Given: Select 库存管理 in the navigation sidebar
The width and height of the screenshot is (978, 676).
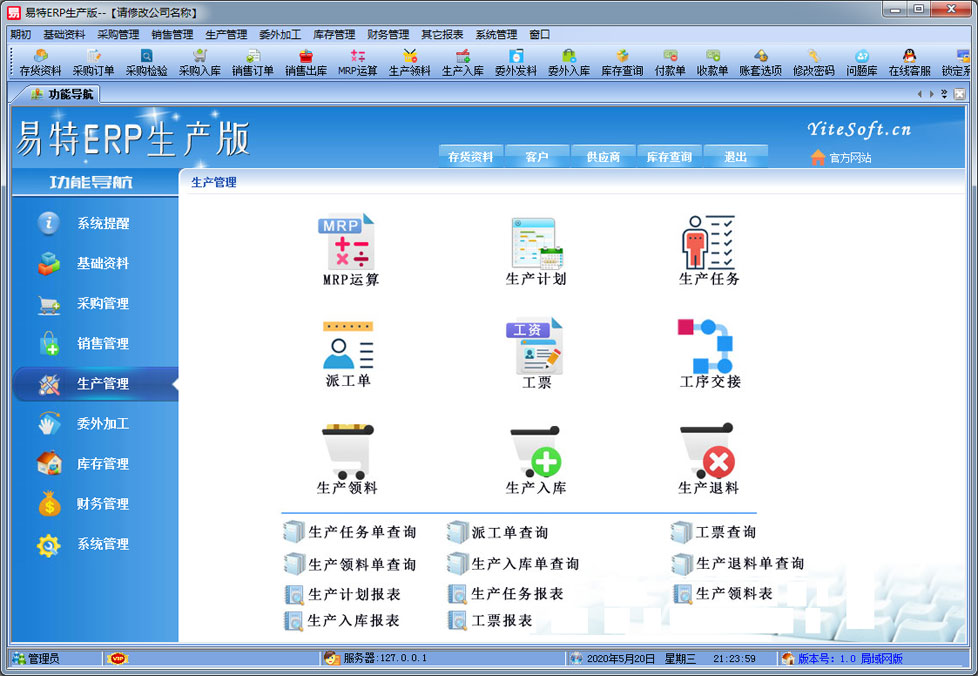Looking at the screenshot, I should pos(102,464).
